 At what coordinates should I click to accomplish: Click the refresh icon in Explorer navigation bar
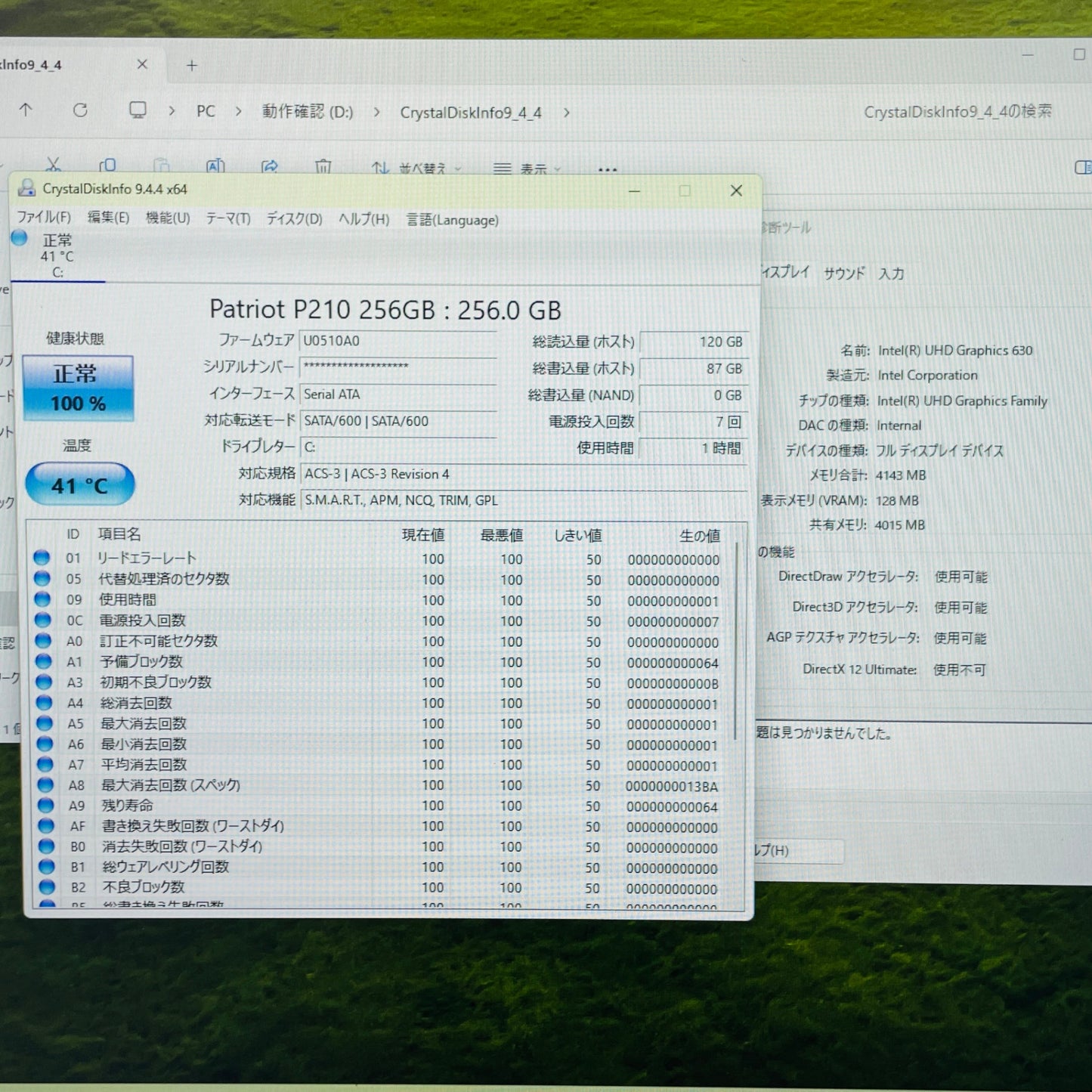click(x=81, y=110)
